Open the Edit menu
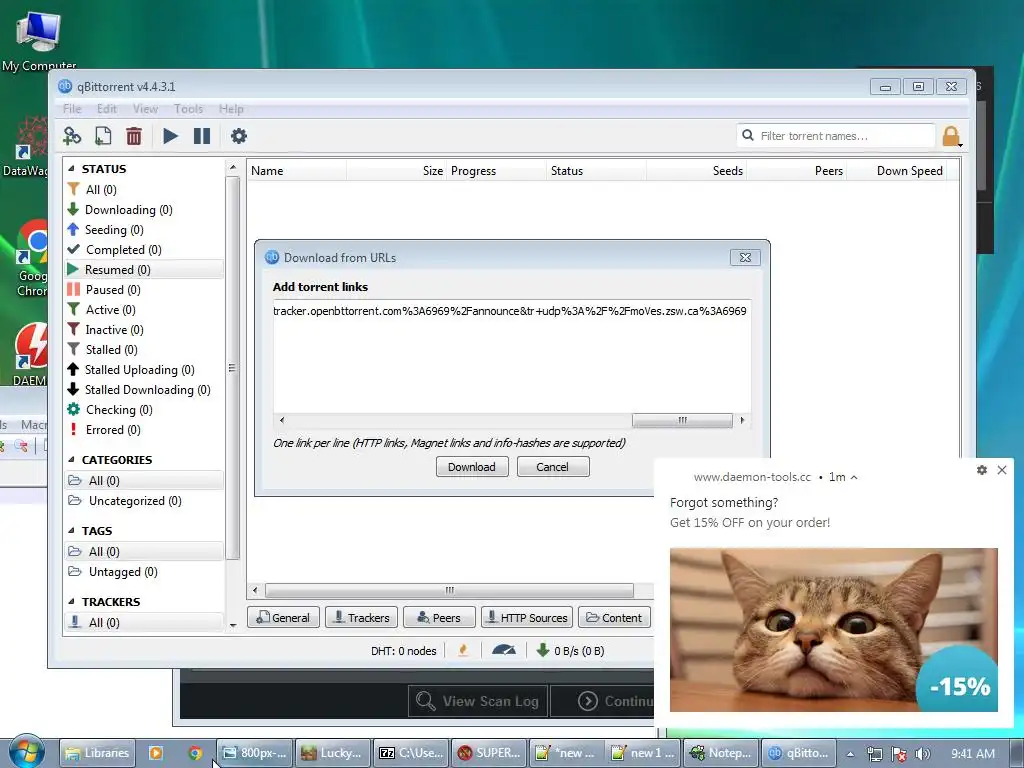This screenshot has height=768, width=1024. point(106,108)
